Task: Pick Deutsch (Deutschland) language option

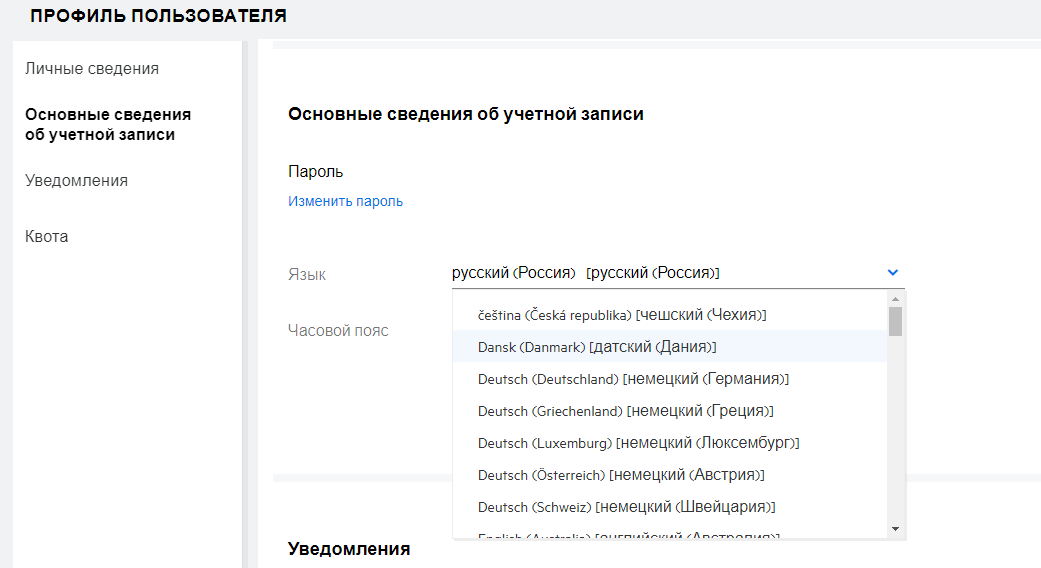Action: pos(634,379)
